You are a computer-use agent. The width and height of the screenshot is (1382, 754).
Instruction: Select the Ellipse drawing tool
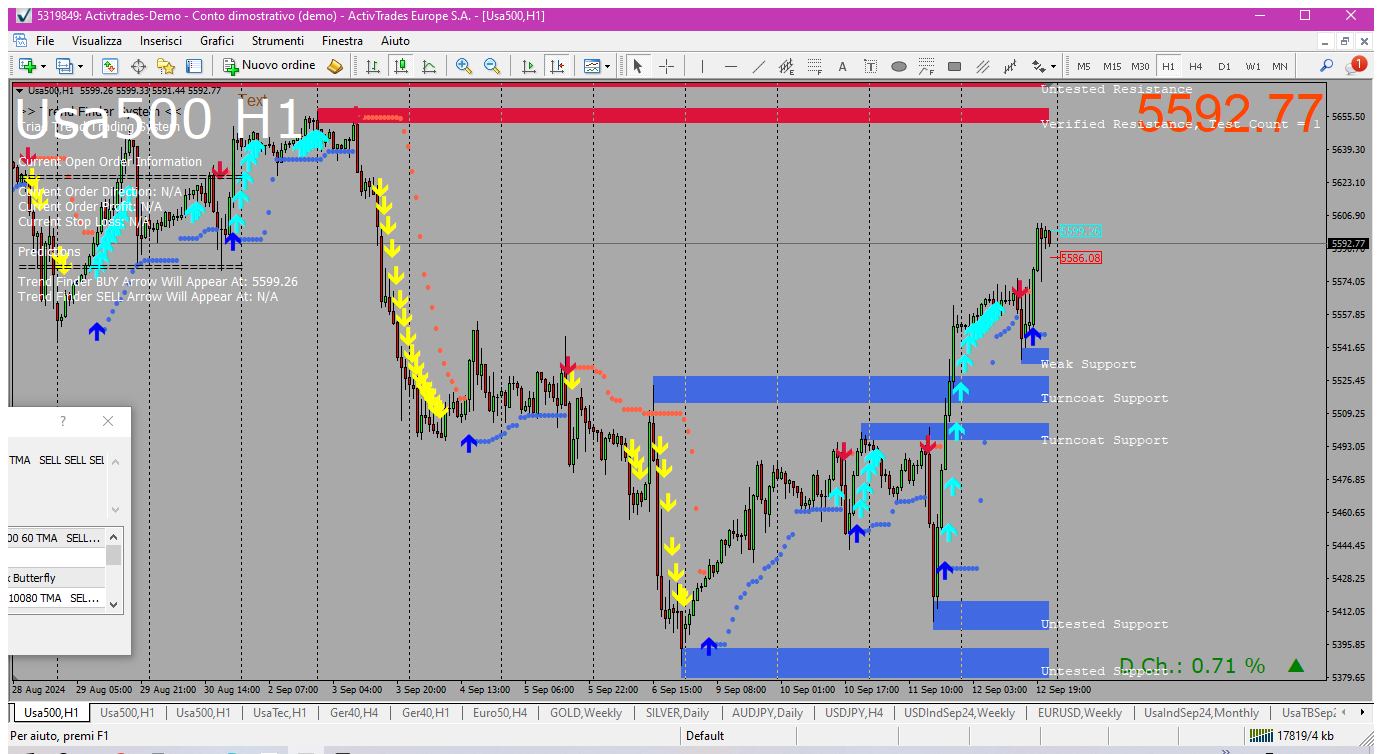point(899,66)
